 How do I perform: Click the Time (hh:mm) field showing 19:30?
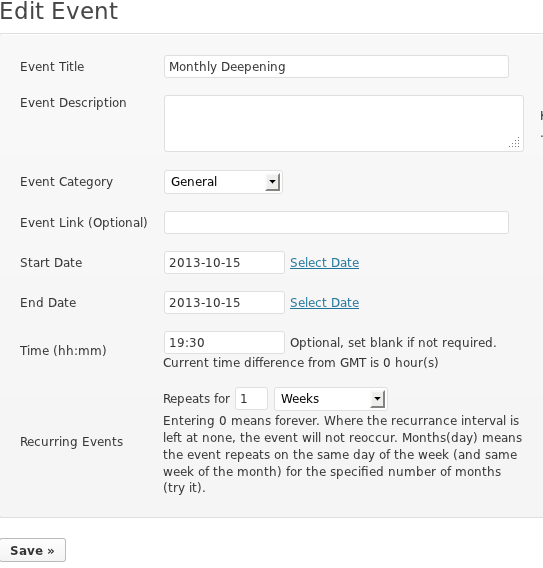click(x=224, y=342)
